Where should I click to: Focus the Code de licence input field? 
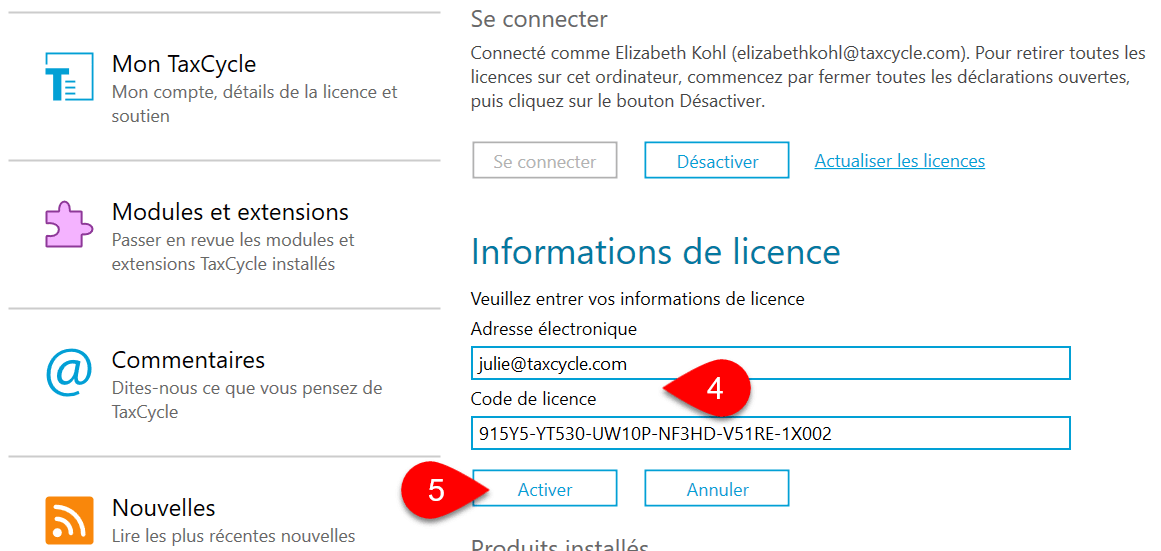771,433
